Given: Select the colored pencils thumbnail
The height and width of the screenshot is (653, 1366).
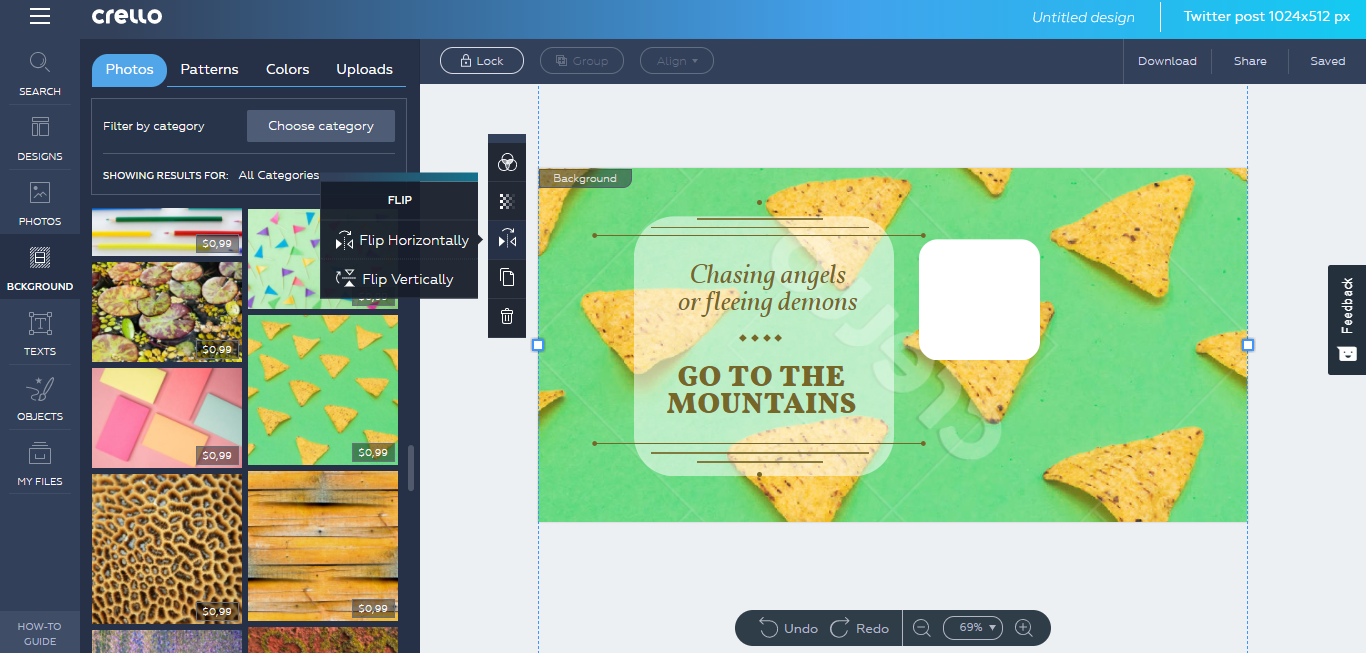Looking at the screenshot, I should [167, 232].
